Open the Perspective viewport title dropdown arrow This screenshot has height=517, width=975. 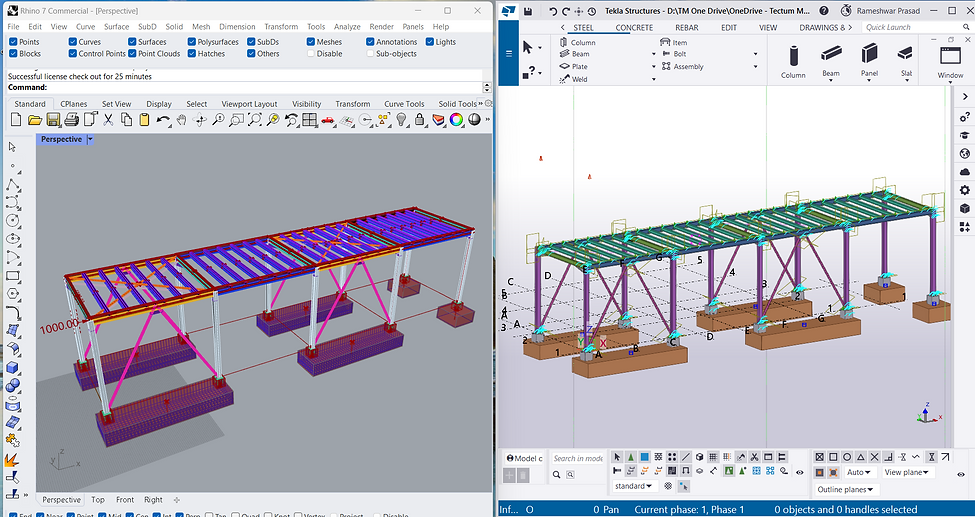pos(90,139)
